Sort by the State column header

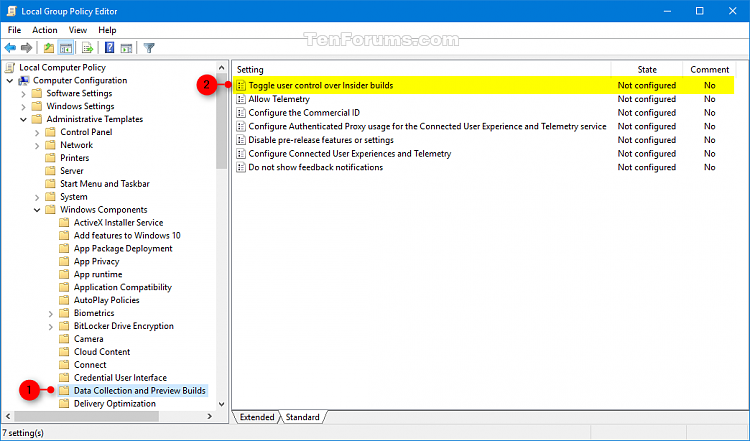tap(647, 70)
